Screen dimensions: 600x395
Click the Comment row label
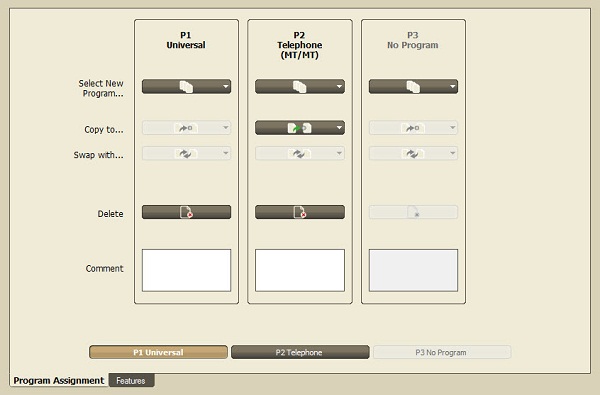pos(104,269)
